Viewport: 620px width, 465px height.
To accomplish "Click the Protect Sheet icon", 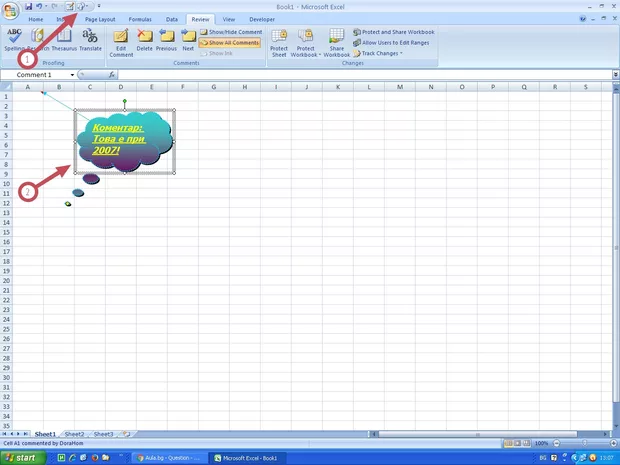I will coord(279,41).
